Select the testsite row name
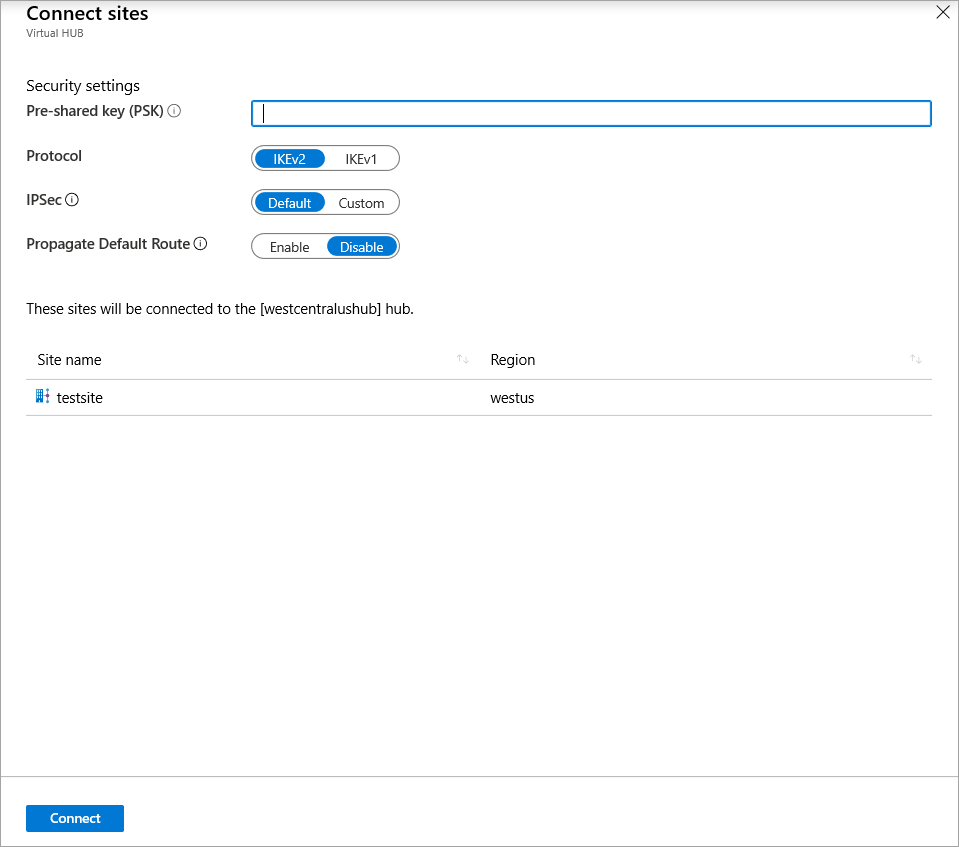The image size is (959, 847). pyautogui.click(x=80, y=398)
